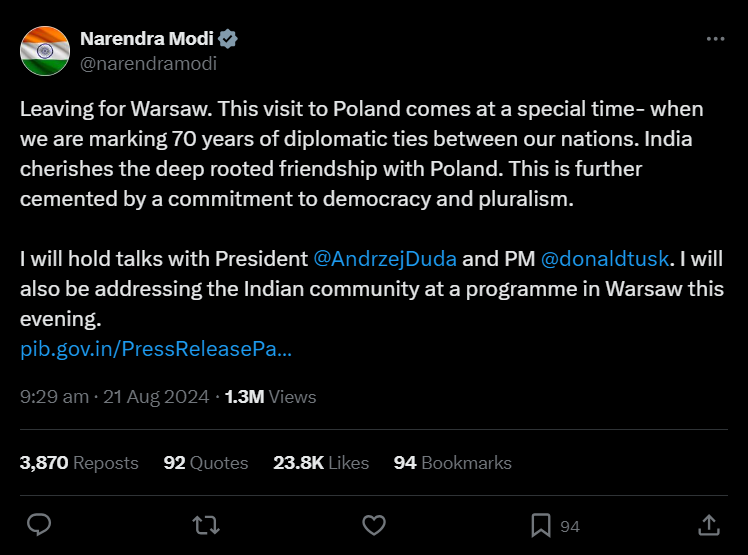Viewport: 748px width, 555px height.
Task: Bookmark the tweet using bookmark icon
Action: (x=541, y=524)
